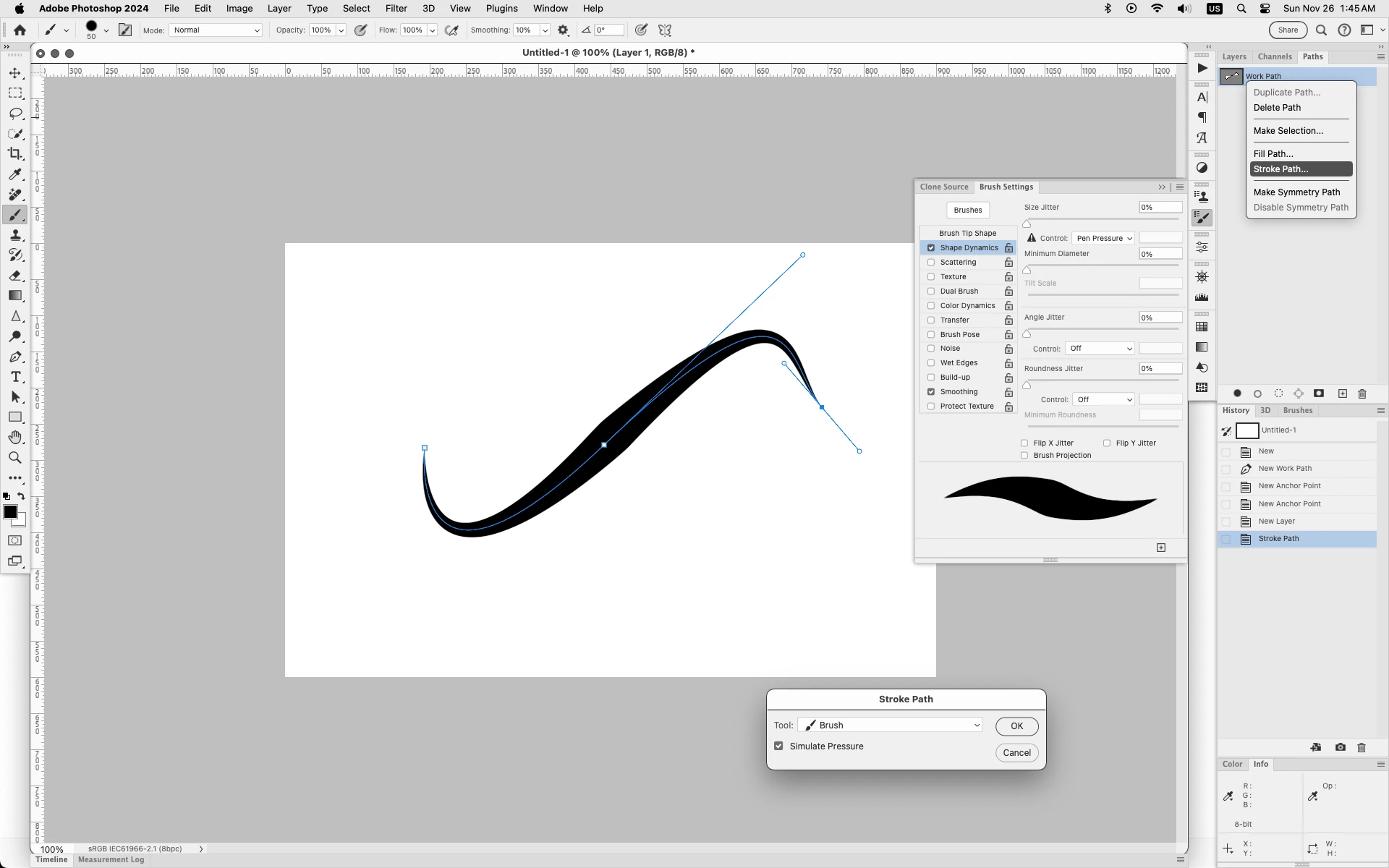Click the foreground color swatch

pyautogui.click(x=10, y=512)
